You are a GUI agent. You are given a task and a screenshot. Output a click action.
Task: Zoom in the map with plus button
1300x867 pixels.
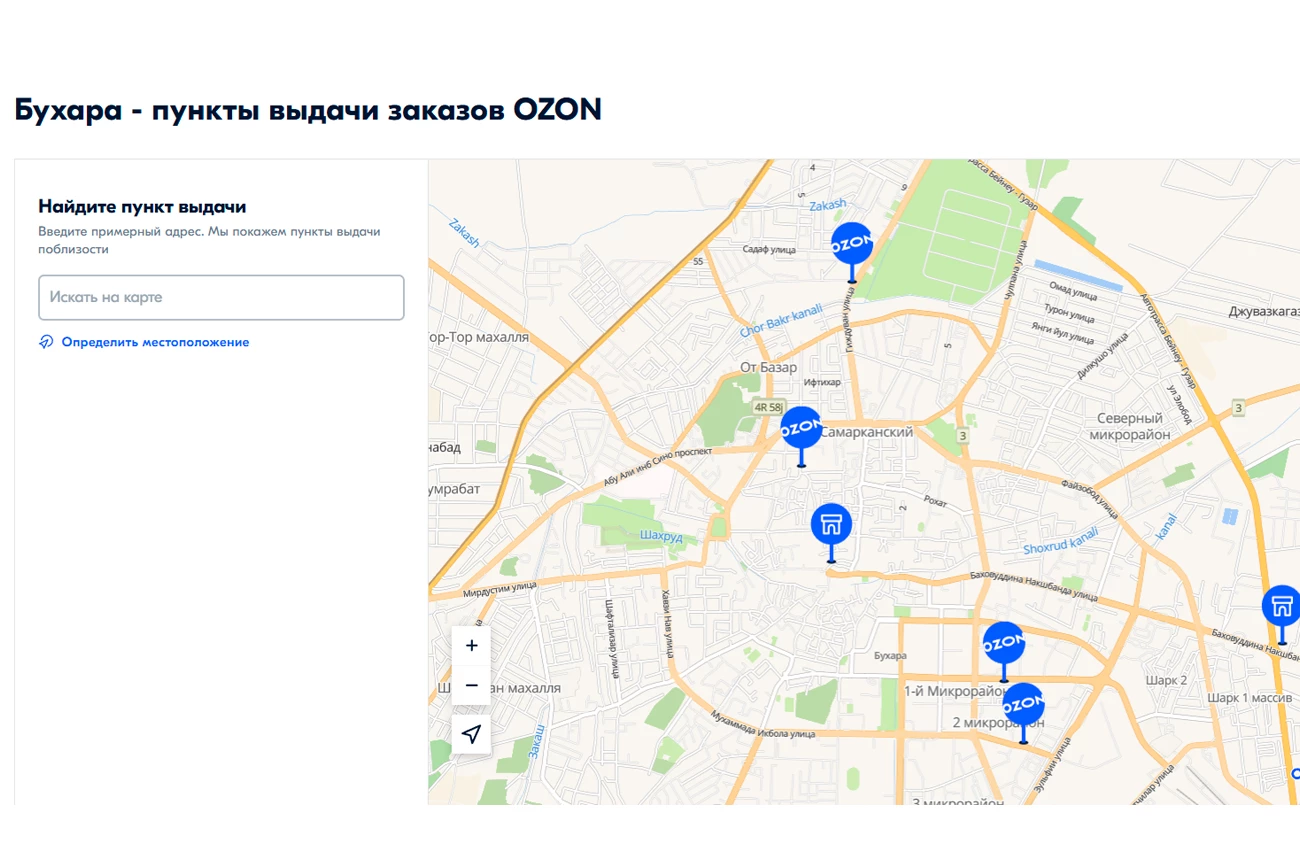tap(471, 645)
